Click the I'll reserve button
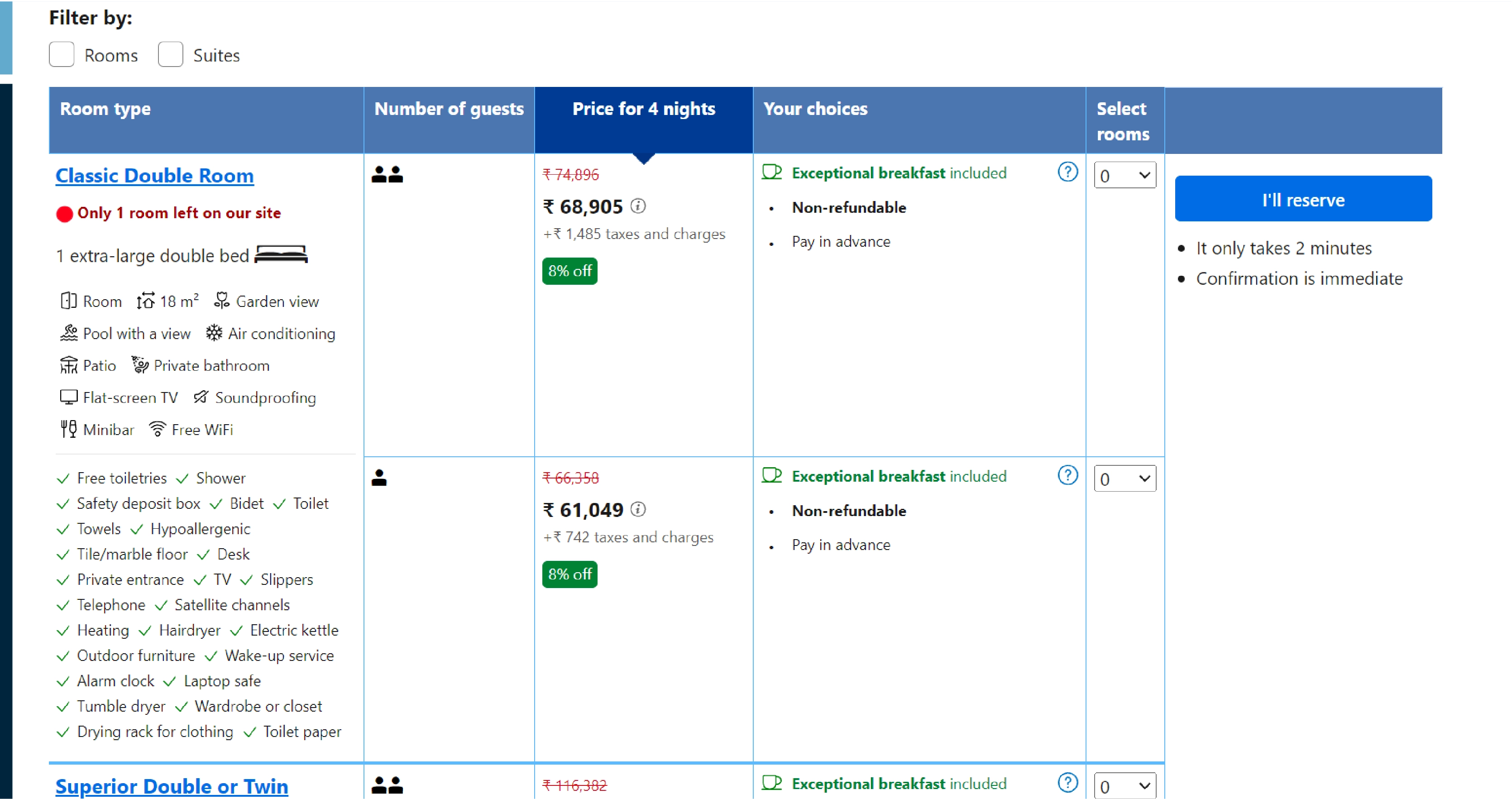The width and height of the screenshot is (1512, 799). (x=1303, y=199)
